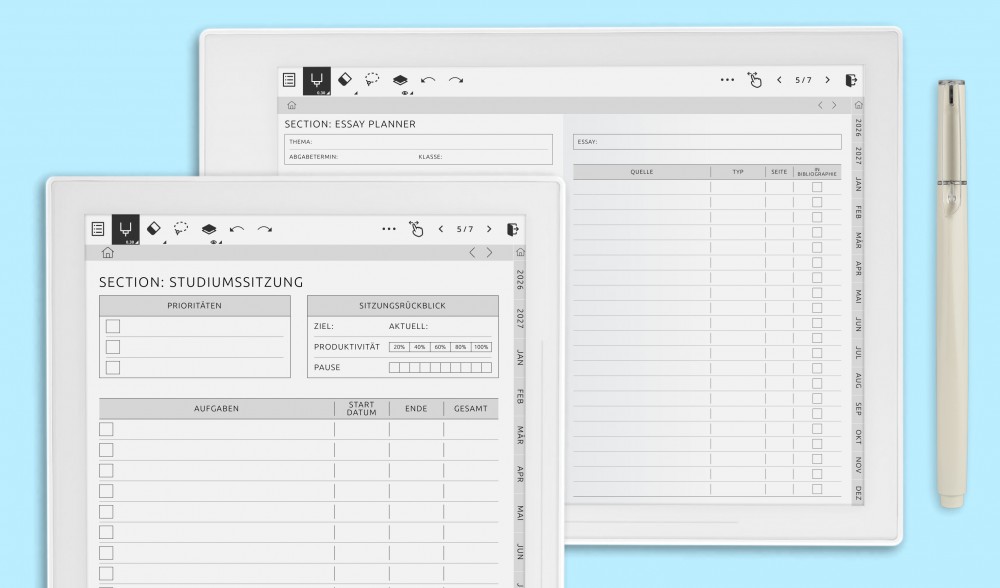Switch to the DEZ tab on the back tablet
1000x588 pixels.
pos(858,492)
